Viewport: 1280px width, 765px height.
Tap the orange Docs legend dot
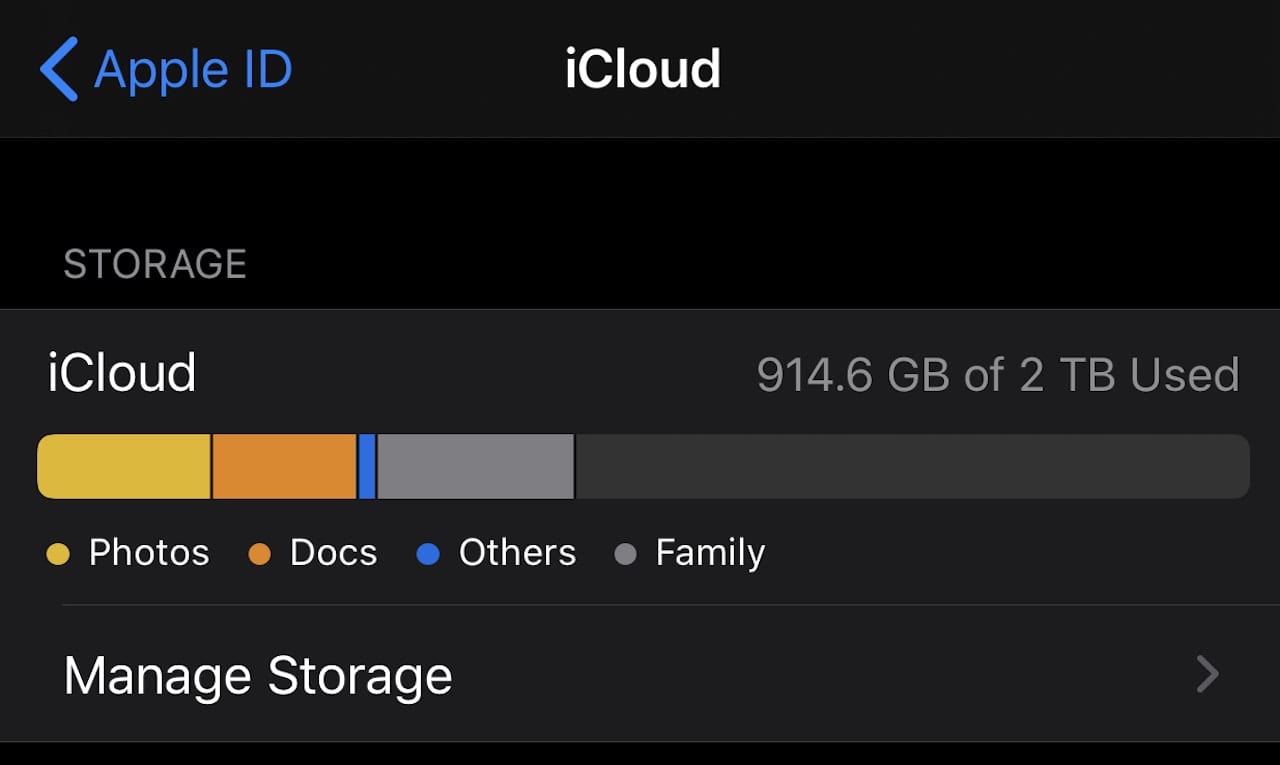pos(260,554)
